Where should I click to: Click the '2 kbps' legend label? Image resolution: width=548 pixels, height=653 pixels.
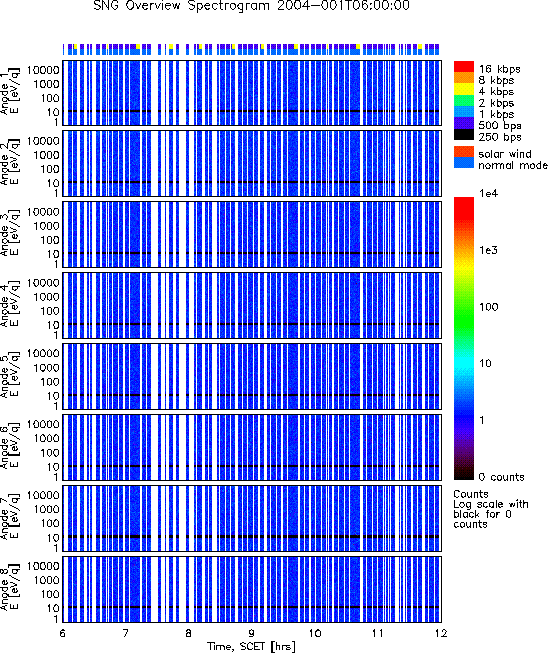point(496,103)
